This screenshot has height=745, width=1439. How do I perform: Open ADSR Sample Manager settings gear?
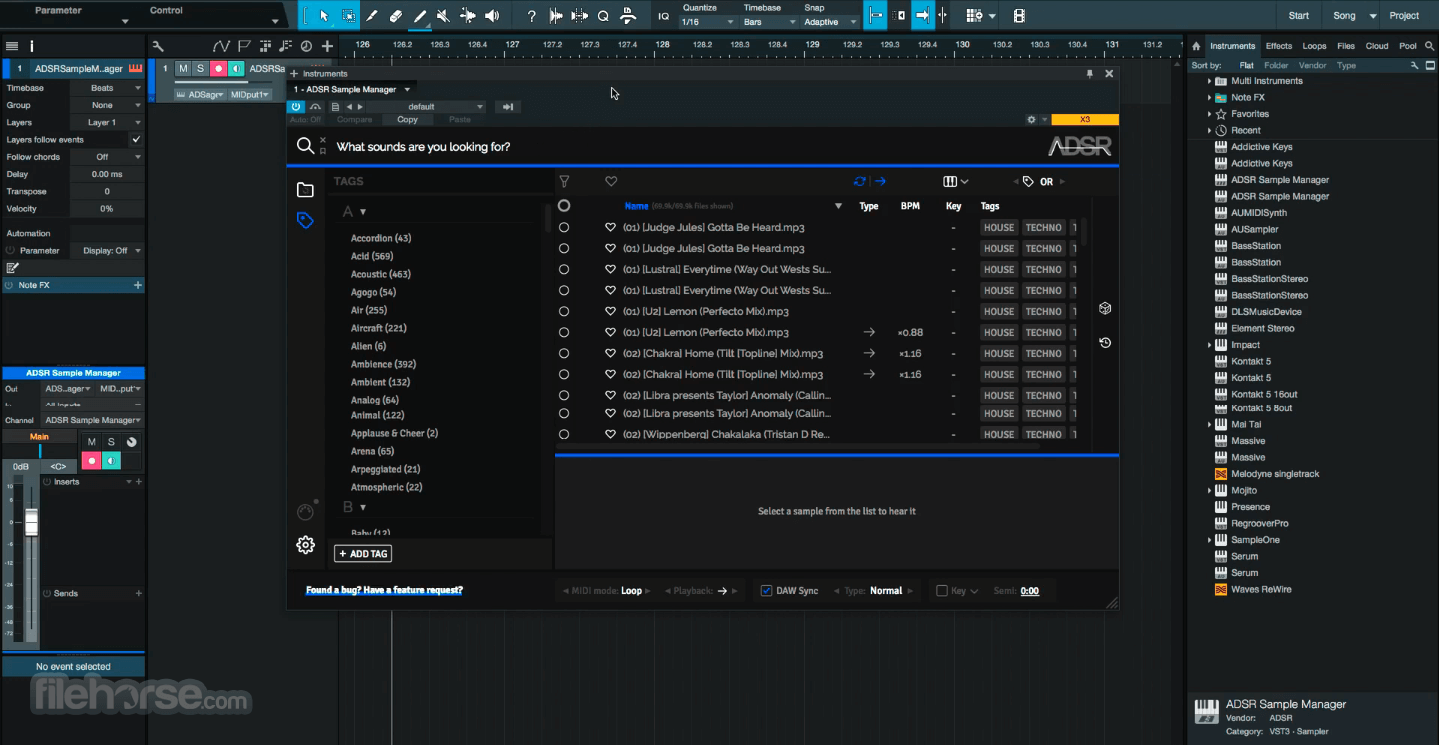tap(306, 545)
